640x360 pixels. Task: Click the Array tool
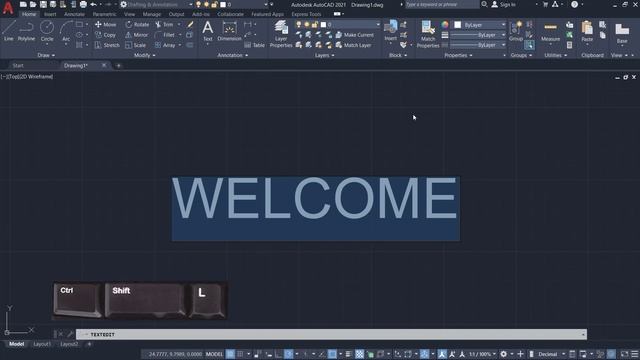165,45
